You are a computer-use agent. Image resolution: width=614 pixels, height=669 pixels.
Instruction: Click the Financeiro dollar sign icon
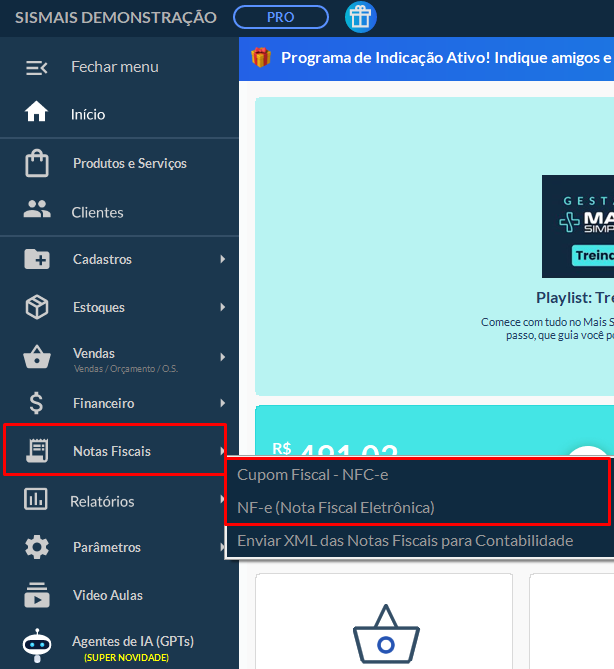point(37,403)
